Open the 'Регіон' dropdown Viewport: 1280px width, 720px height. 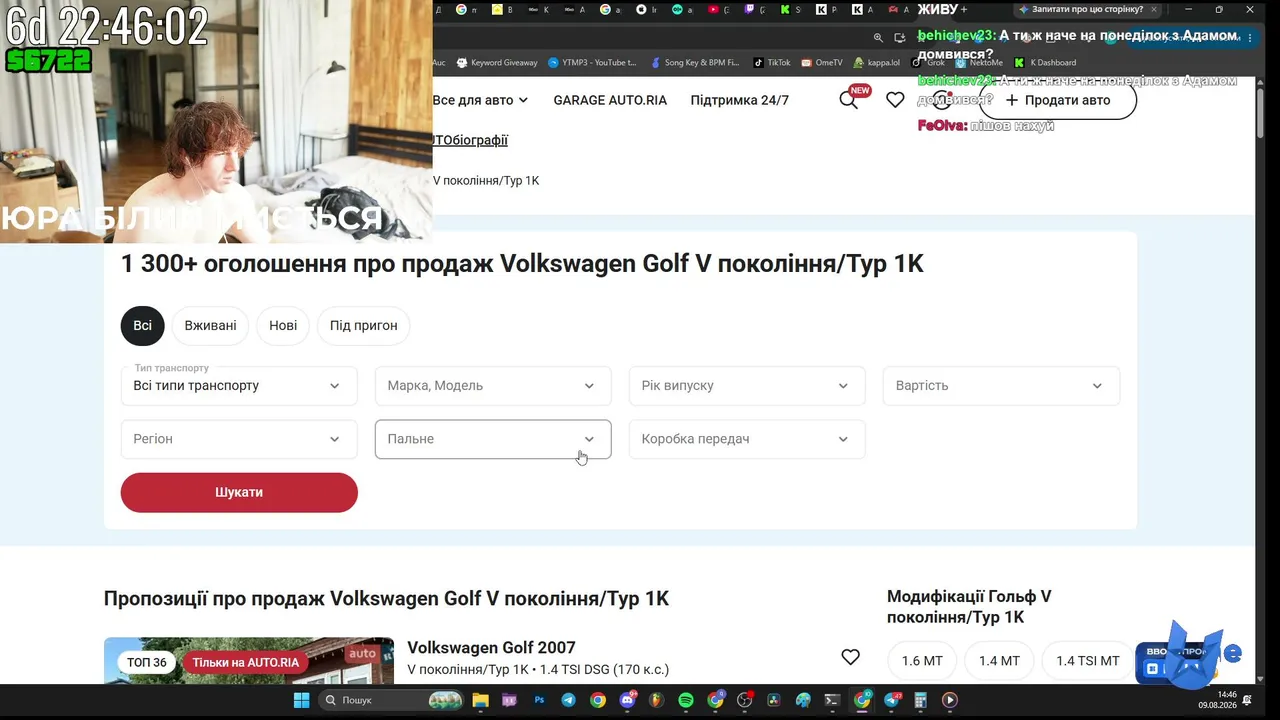point(239,439)
